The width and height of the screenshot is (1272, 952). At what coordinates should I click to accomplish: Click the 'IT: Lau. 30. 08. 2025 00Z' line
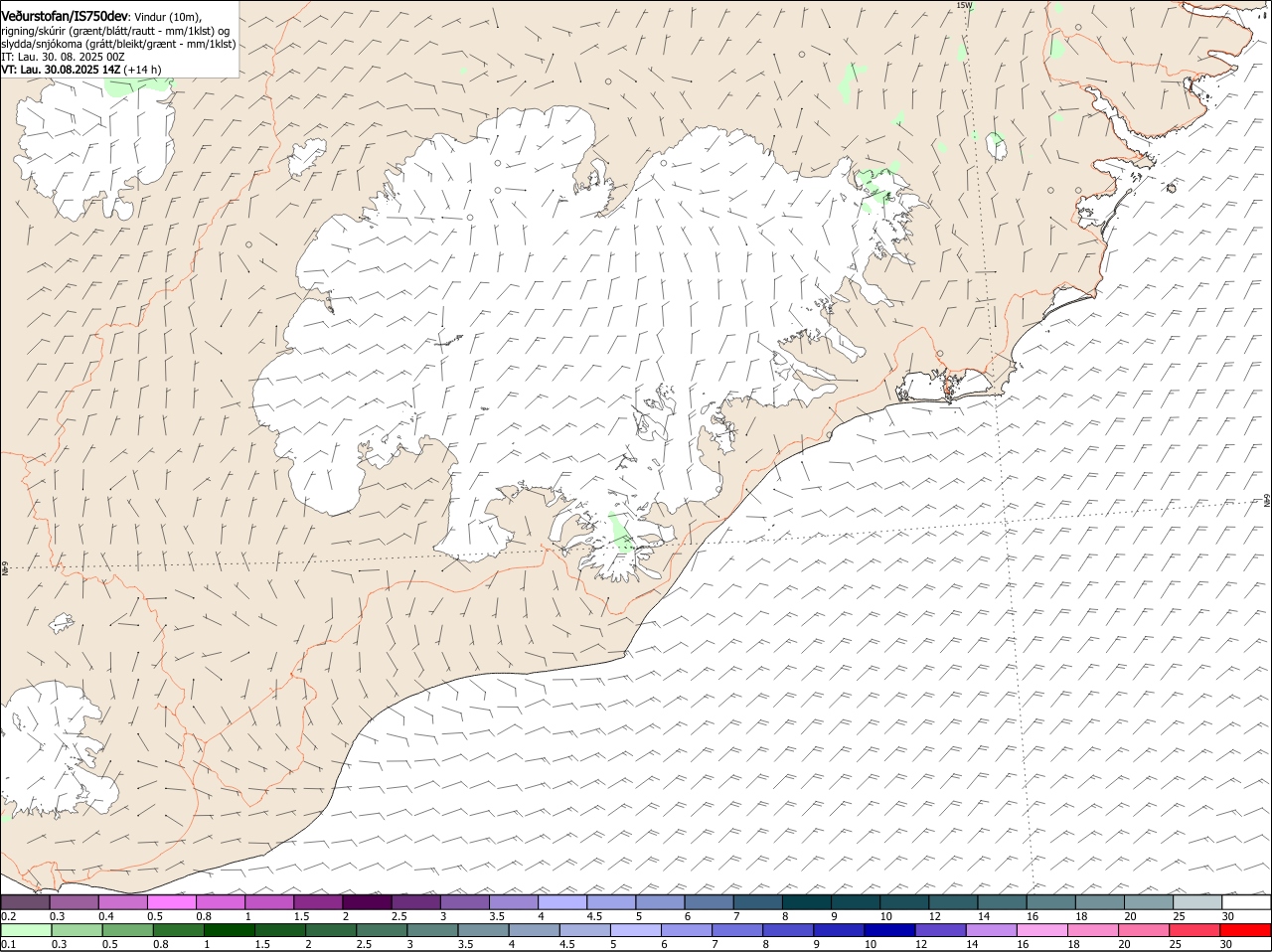pyautogui.click(x=63, y=57)
